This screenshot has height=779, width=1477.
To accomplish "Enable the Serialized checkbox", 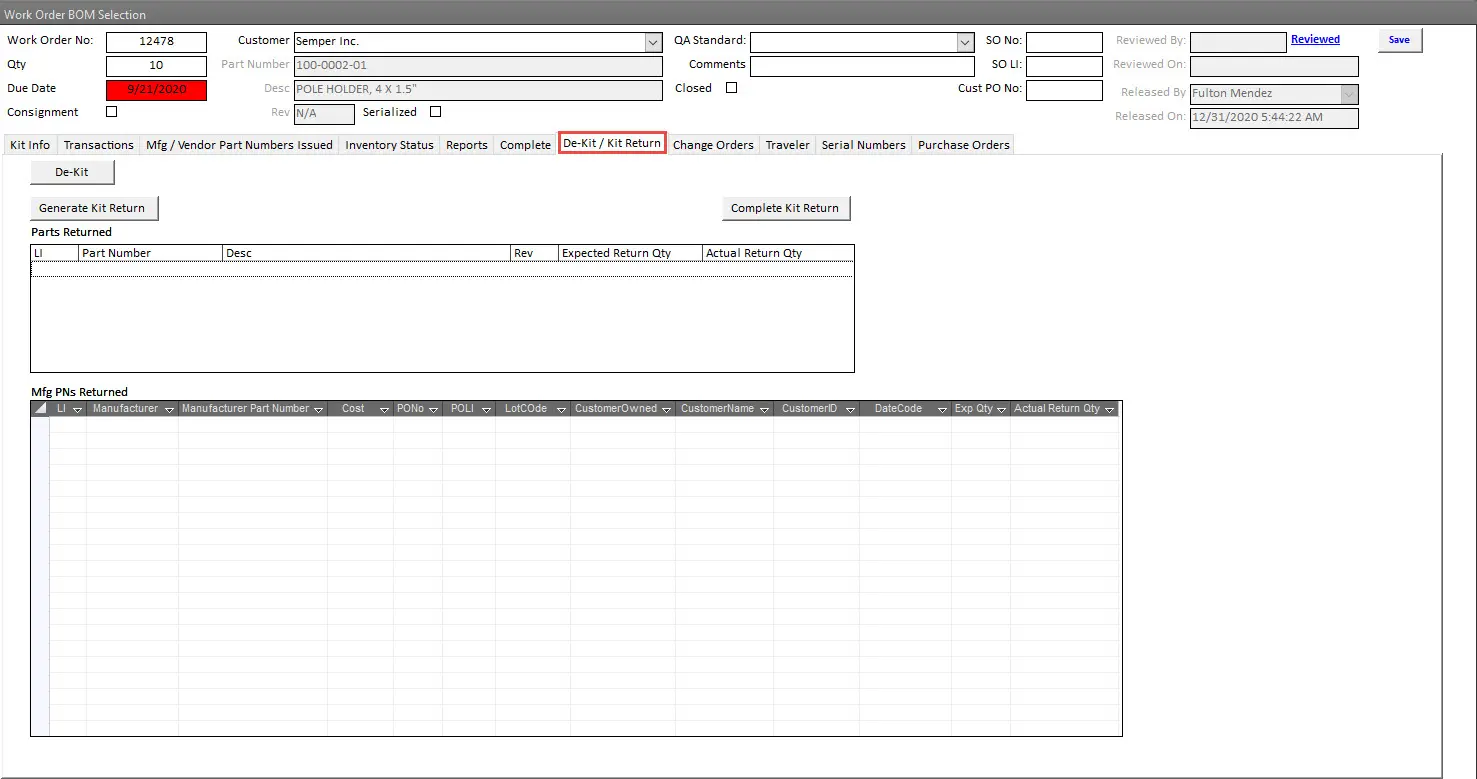I will pyautogui.click(x=435, y=112).
